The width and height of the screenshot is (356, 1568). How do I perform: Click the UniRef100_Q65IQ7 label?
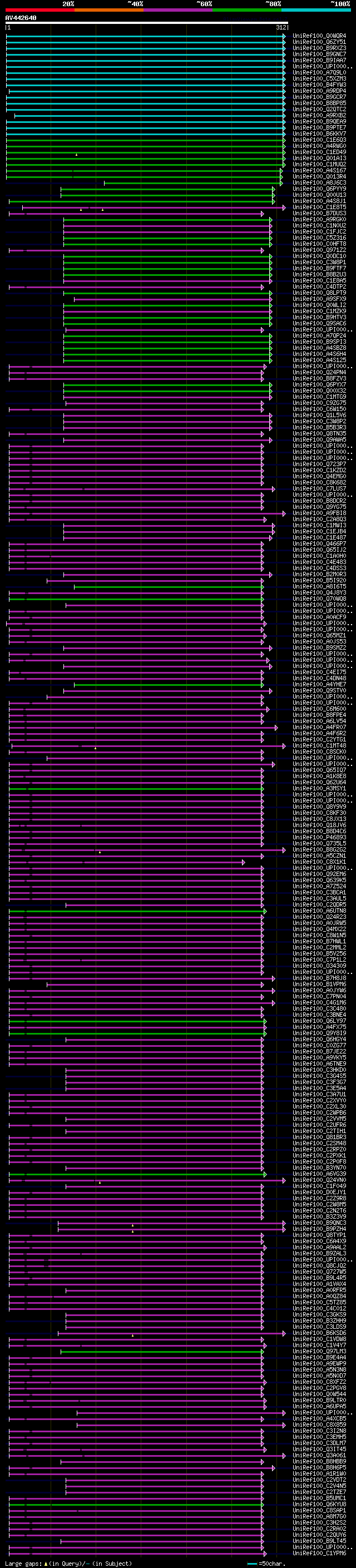pos(319,770)
